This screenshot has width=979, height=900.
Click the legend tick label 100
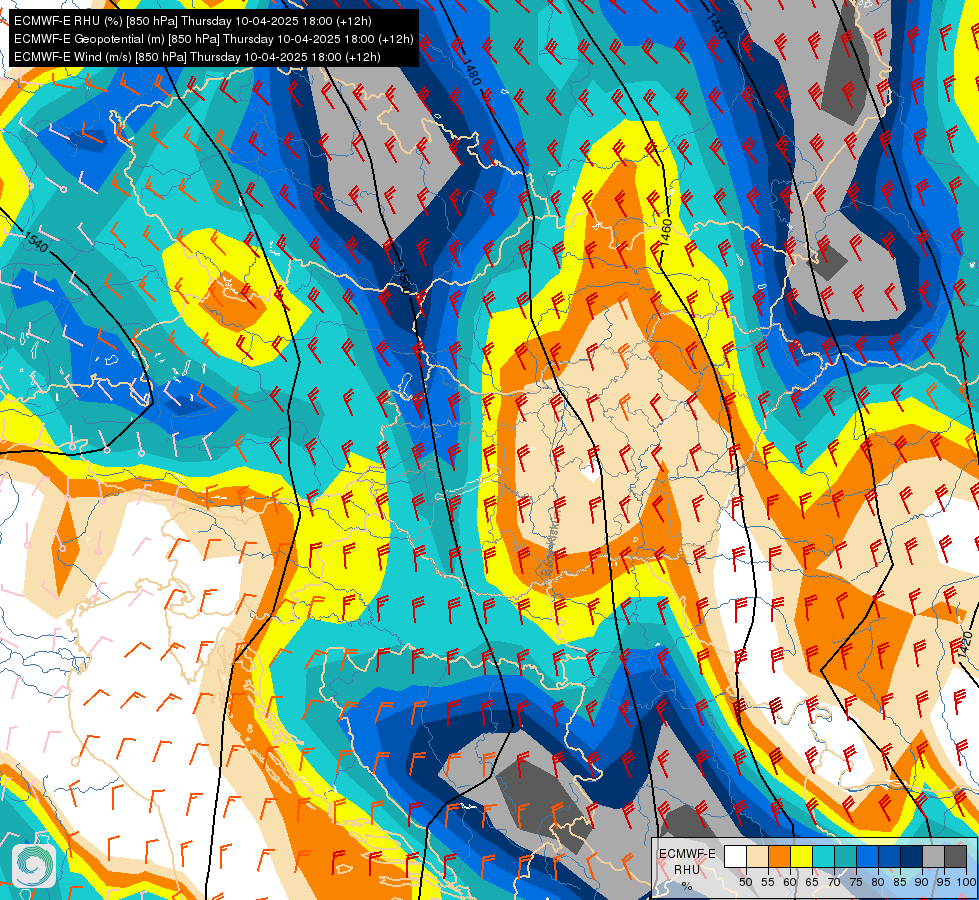coord(966,882)
